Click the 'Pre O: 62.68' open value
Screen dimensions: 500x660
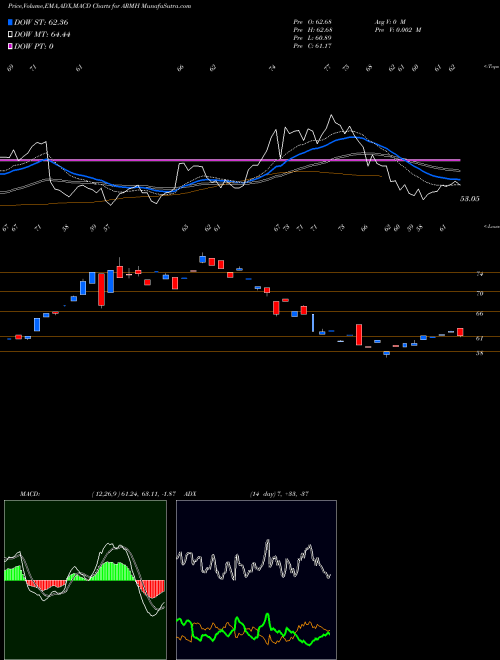point(313,21)
